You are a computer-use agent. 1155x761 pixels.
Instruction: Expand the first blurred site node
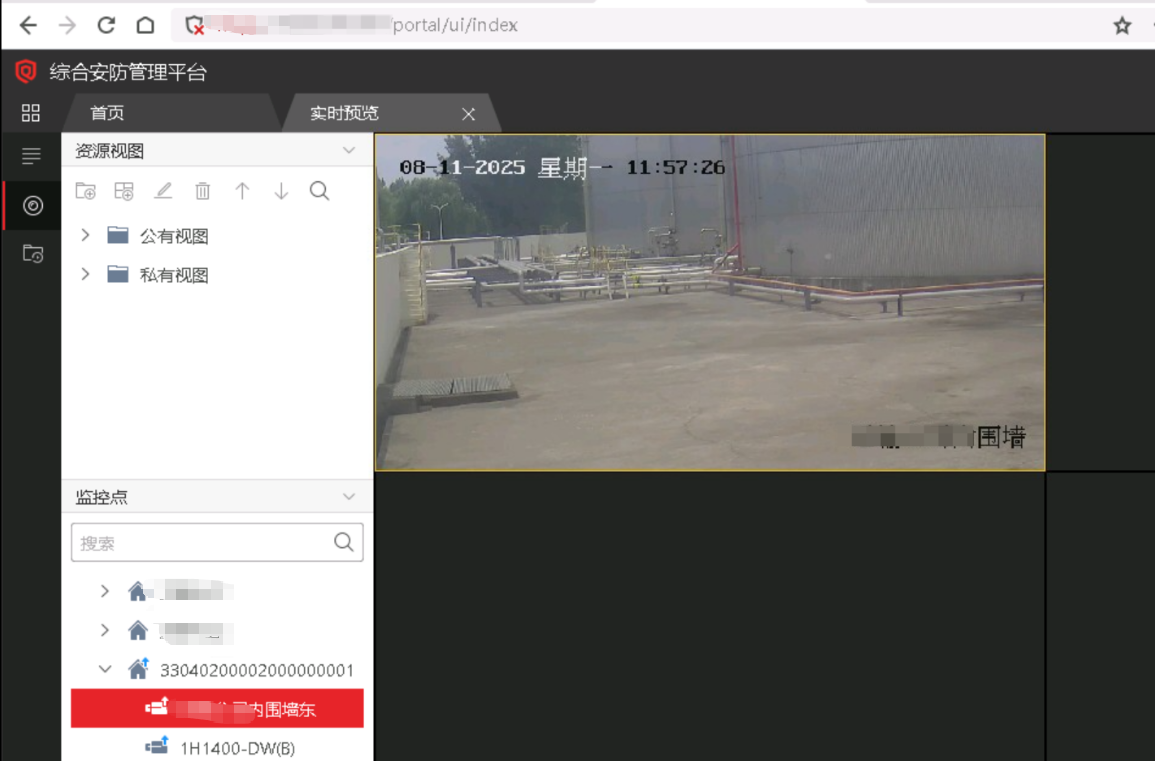[x=105, y=591]
